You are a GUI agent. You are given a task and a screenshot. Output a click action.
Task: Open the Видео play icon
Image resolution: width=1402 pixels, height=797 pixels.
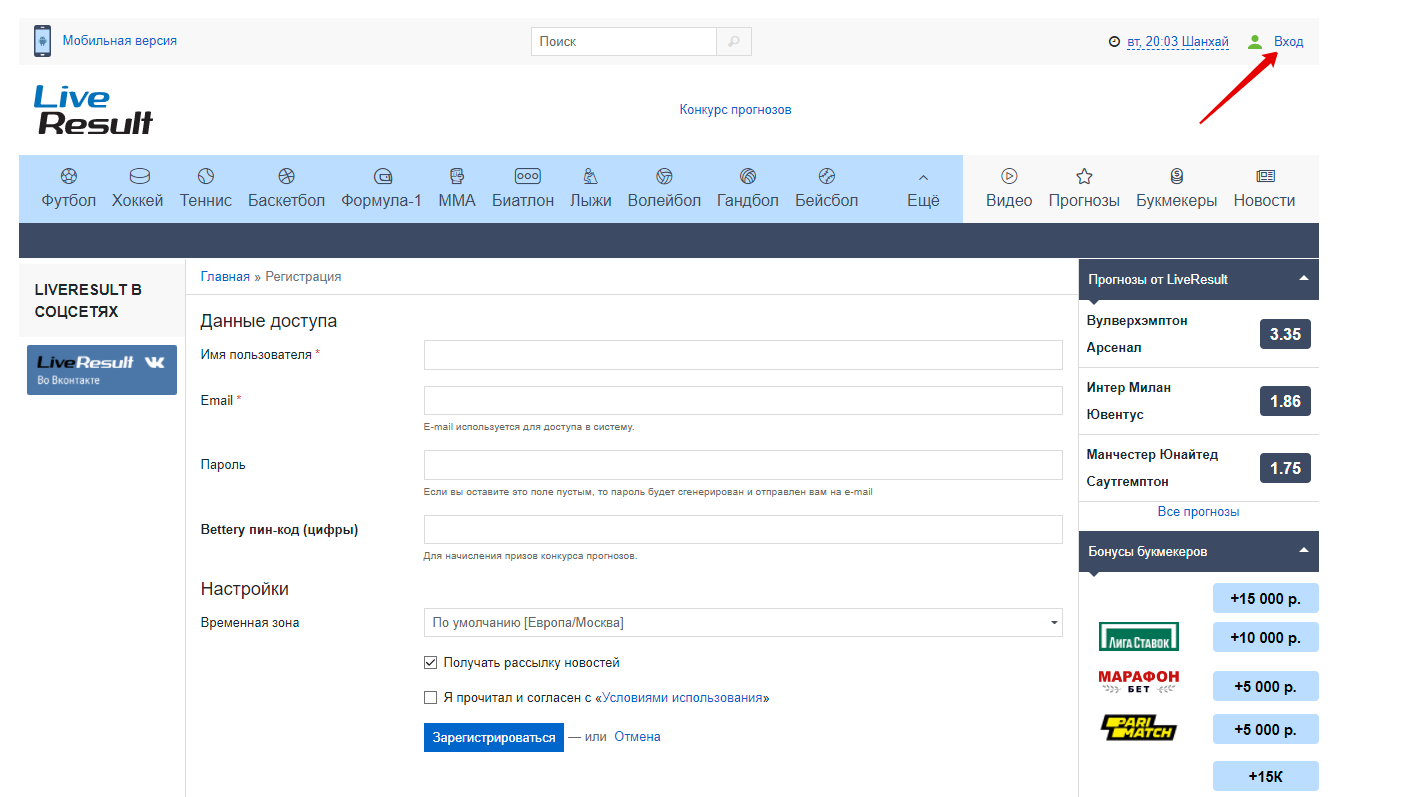[1009, 177]
